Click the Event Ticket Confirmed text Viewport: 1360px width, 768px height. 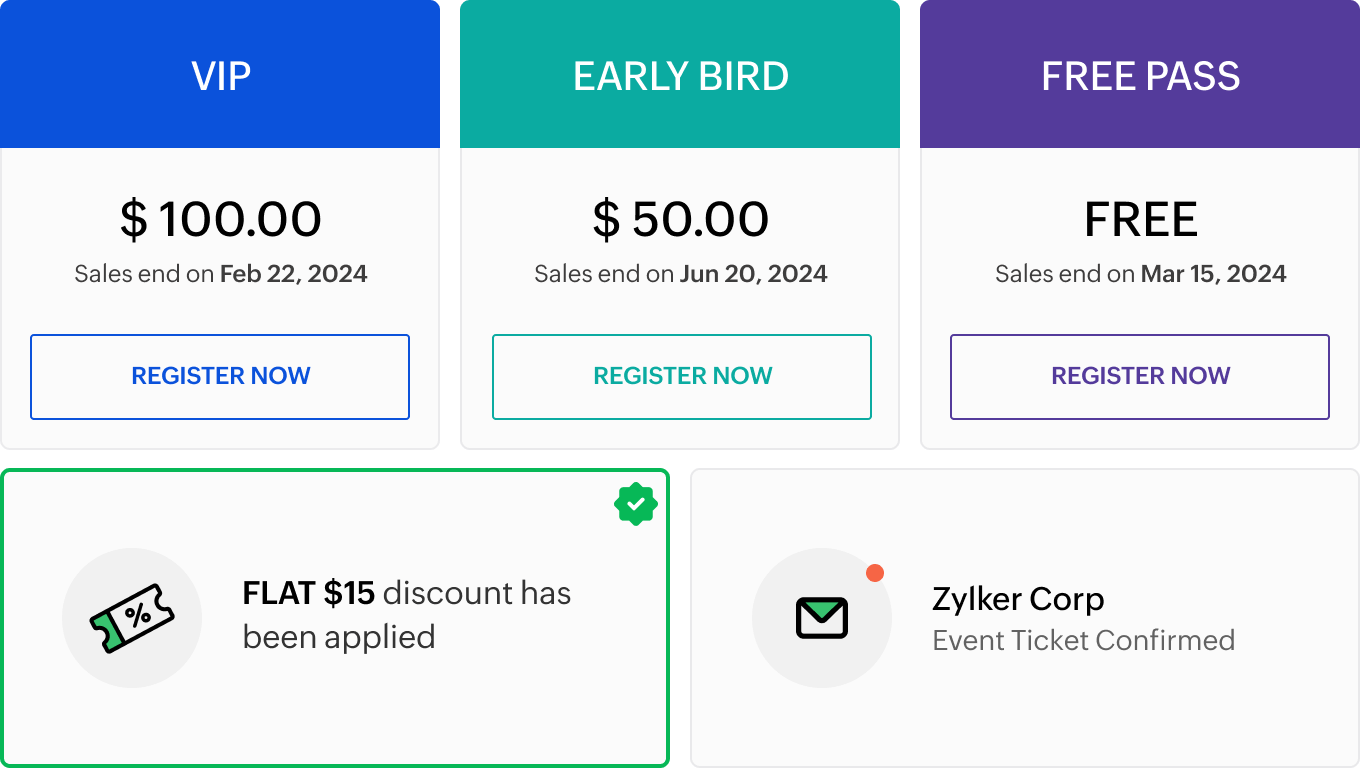[x=1084, y=640]
